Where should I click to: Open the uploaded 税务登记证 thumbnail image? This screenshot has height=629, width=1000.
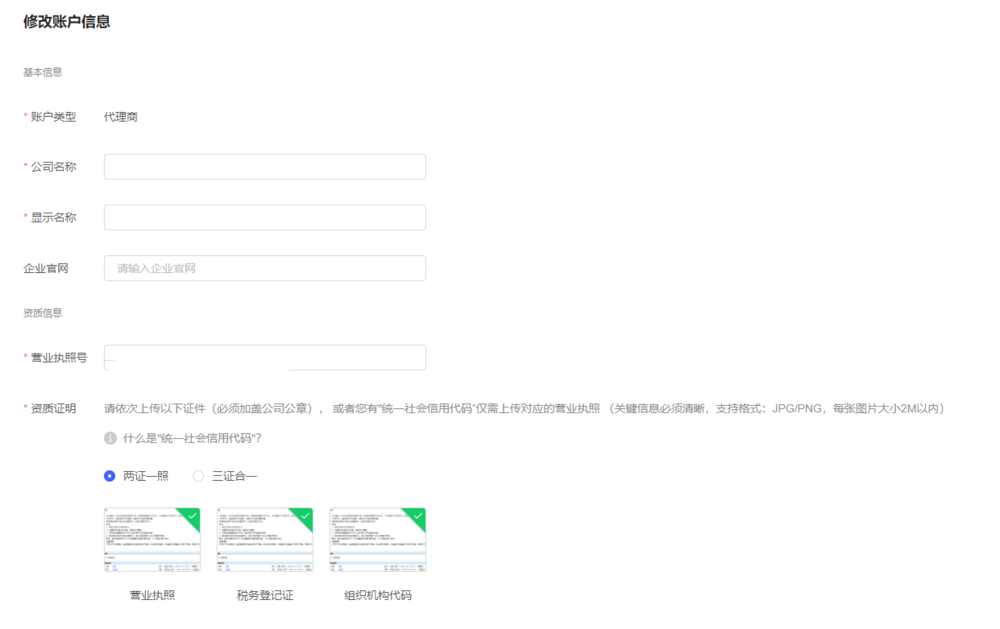[263, 542]
